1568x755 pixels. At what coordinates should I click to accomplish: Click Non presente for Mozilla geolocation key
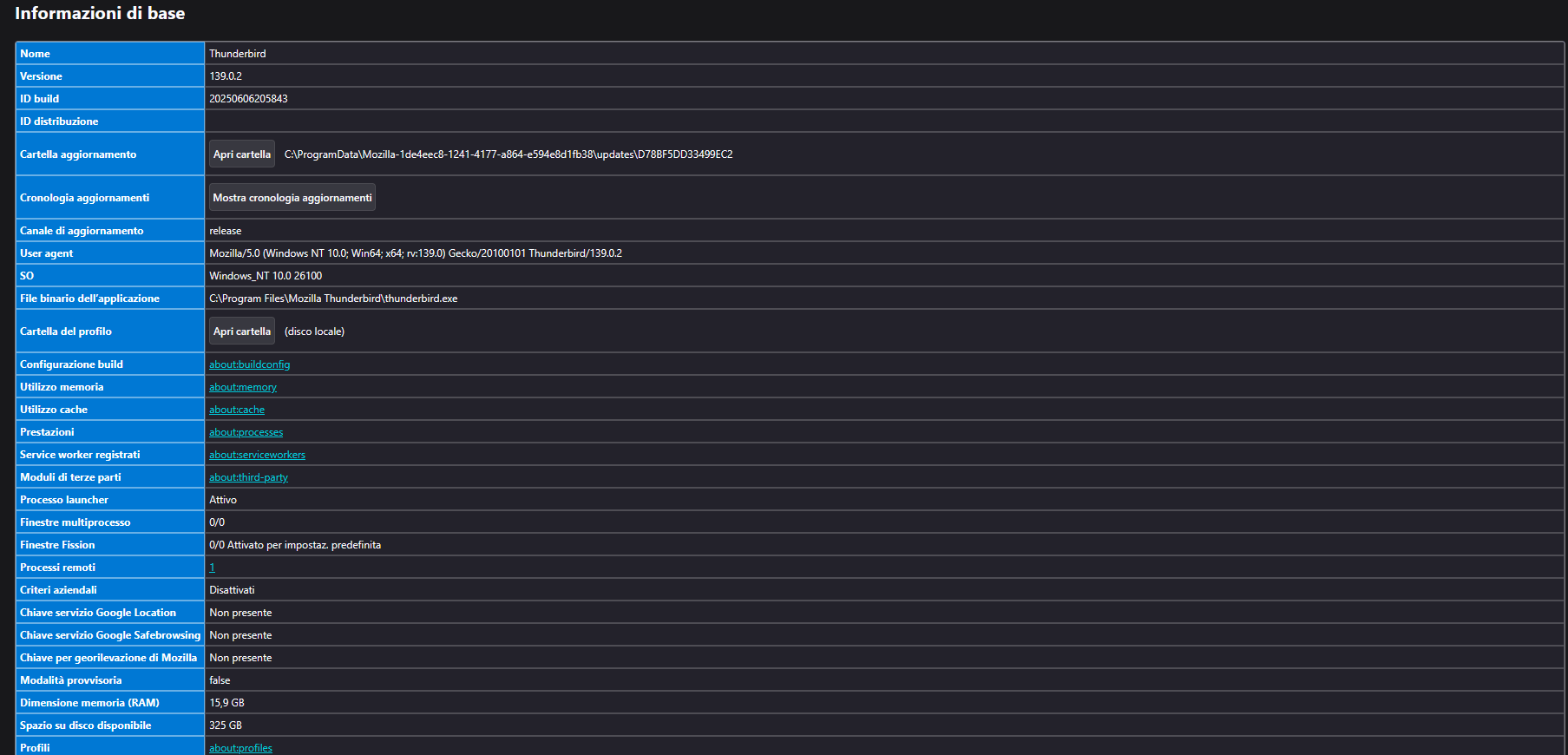pos(240,658)
